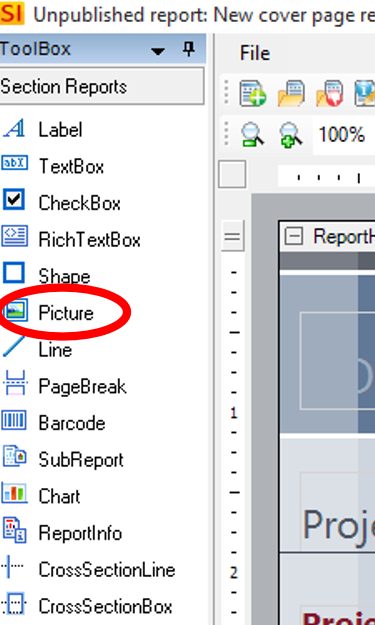Viewport: 375px width, 625px height.
Task: Click the zoom out magnifier icon
Action: 252,135
